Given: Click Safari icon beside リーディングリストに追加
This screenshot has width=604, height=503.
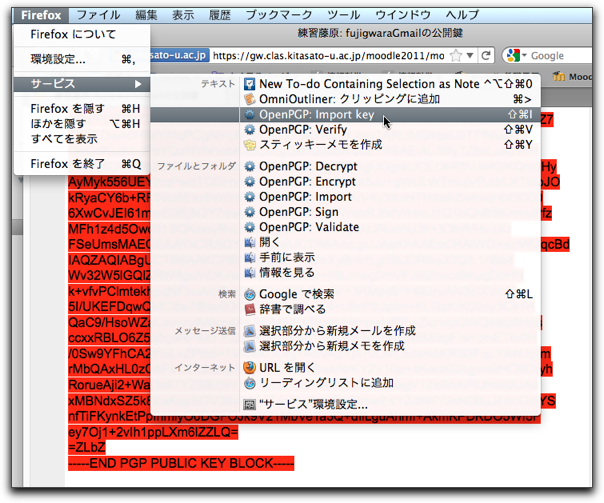Looking at the screenshot, I should 250,383.
